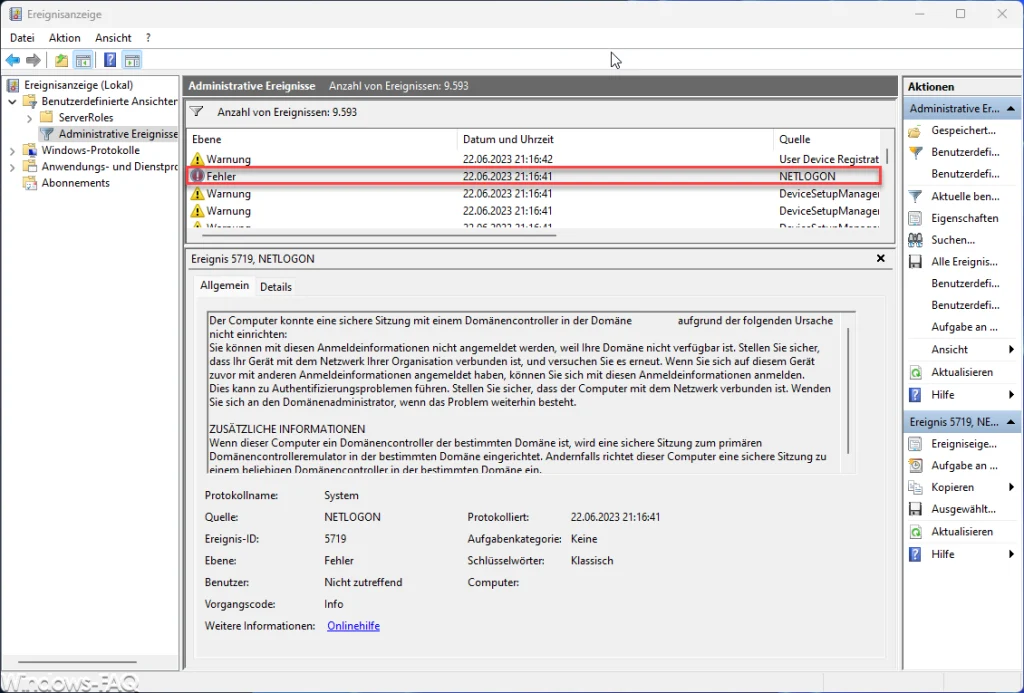Viewport: 1024px width, 693px height.
Task: Click the Schlüsselwörter value Klassisch
Action: click(592, 560)
